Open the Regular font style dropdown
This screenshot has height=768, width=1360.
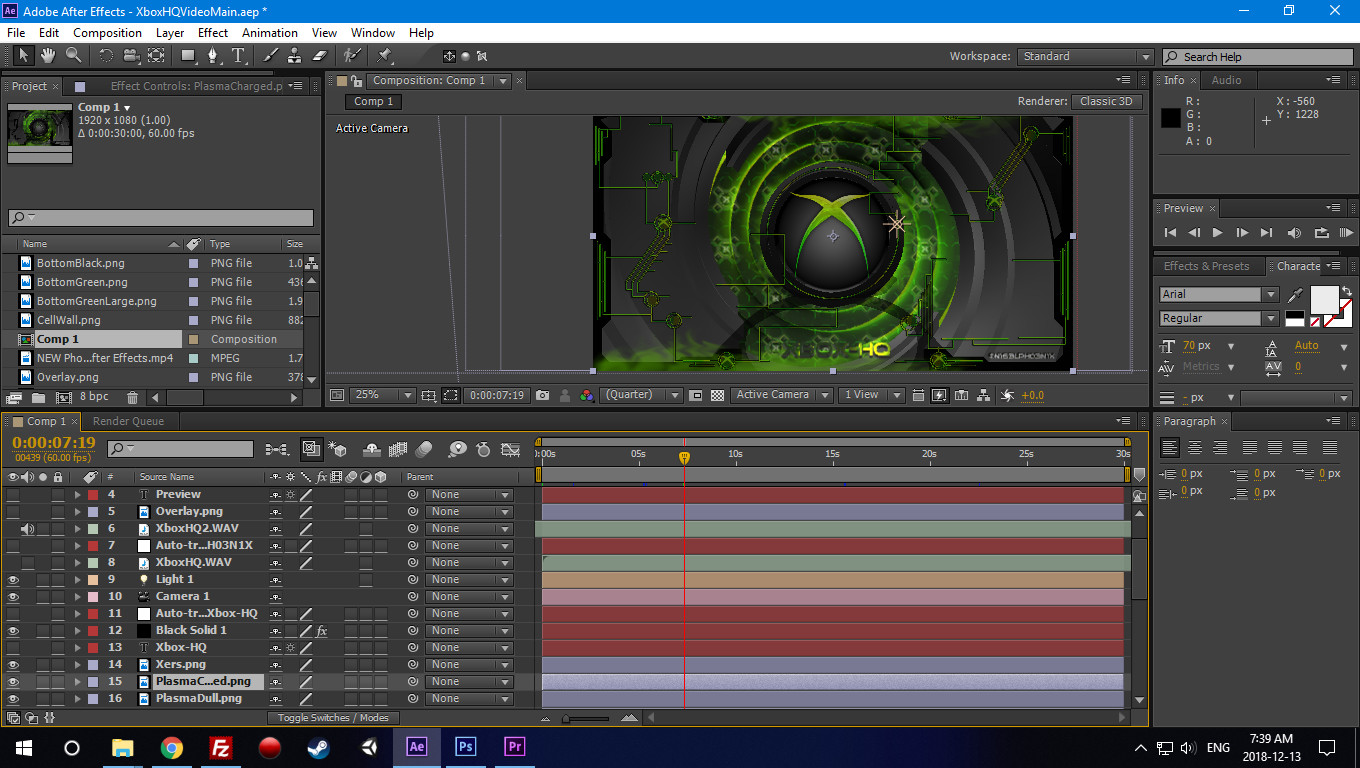1219,318
